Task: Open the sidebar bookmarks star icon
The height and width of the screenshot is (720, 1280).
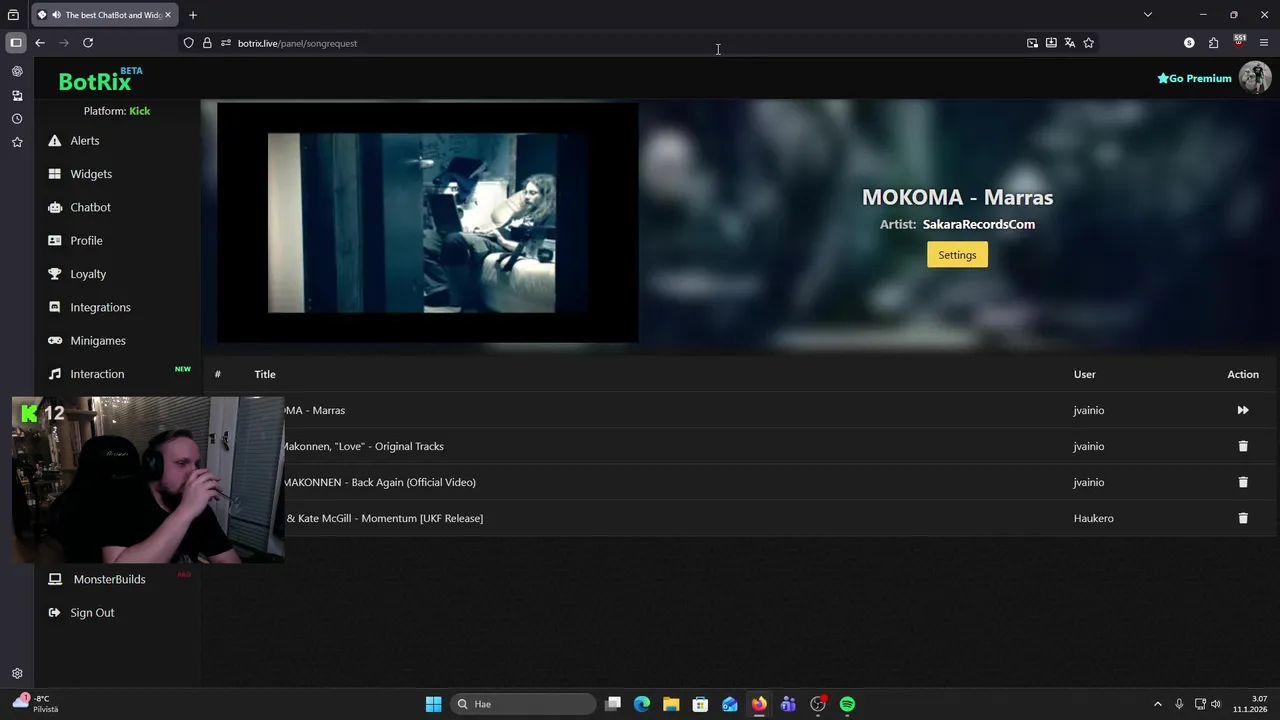Action: pos(17,143)
